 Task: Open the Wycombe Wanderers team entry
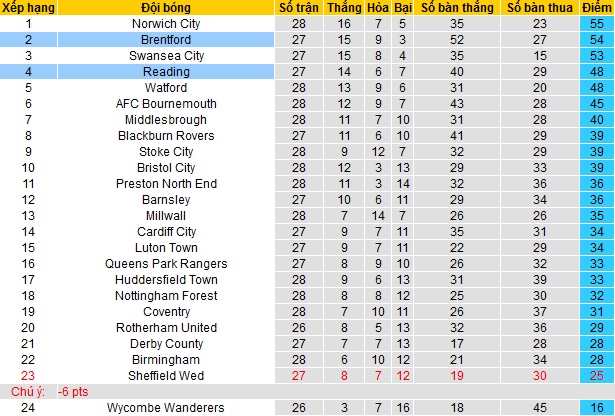pyautogui.click(x=166, y=408)
